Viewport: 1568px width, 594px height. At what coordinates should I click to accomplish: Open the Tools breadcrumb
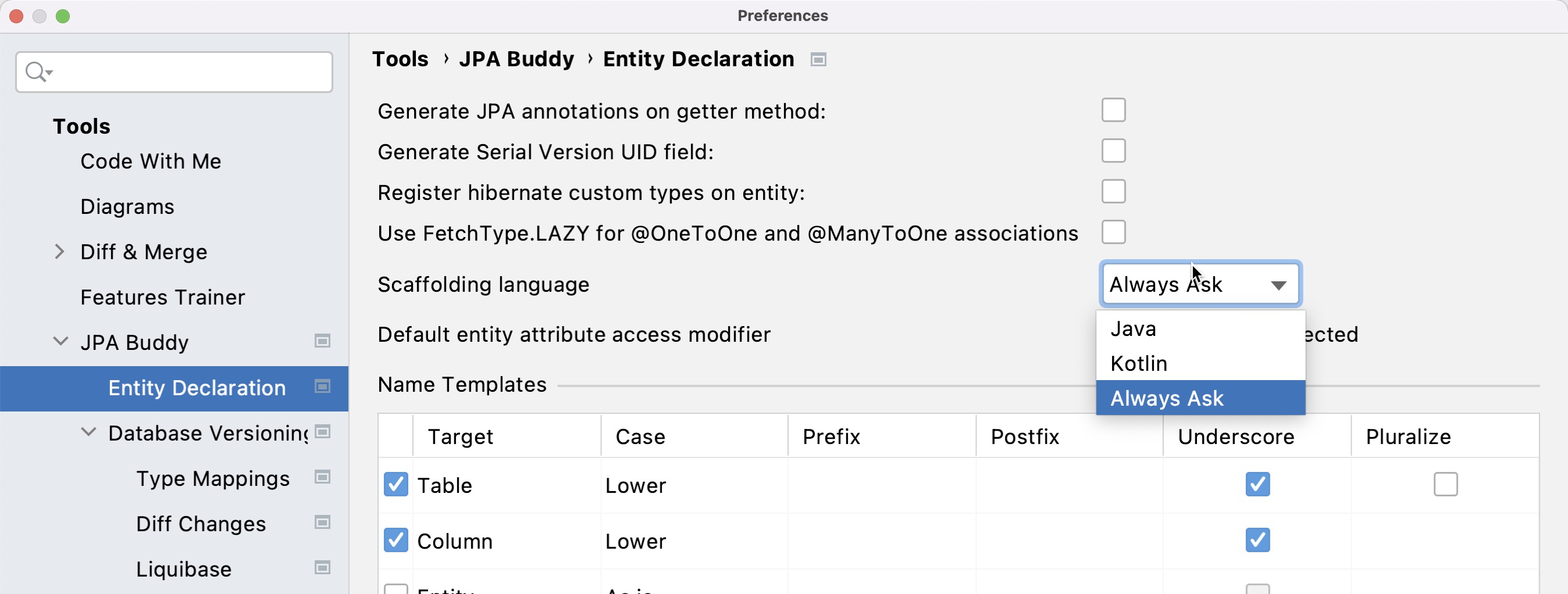pos(400,59)
